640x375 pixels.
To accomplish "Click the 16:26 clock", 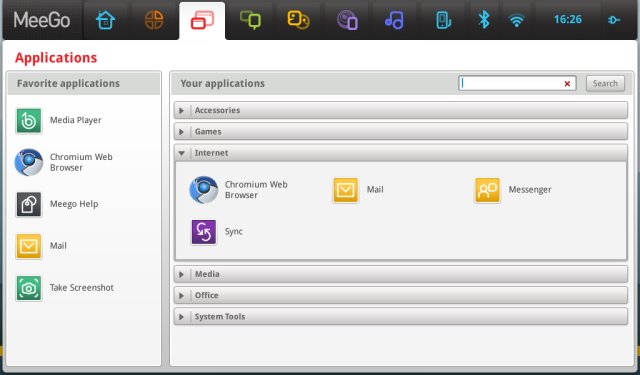I will (x=567, y=19).
